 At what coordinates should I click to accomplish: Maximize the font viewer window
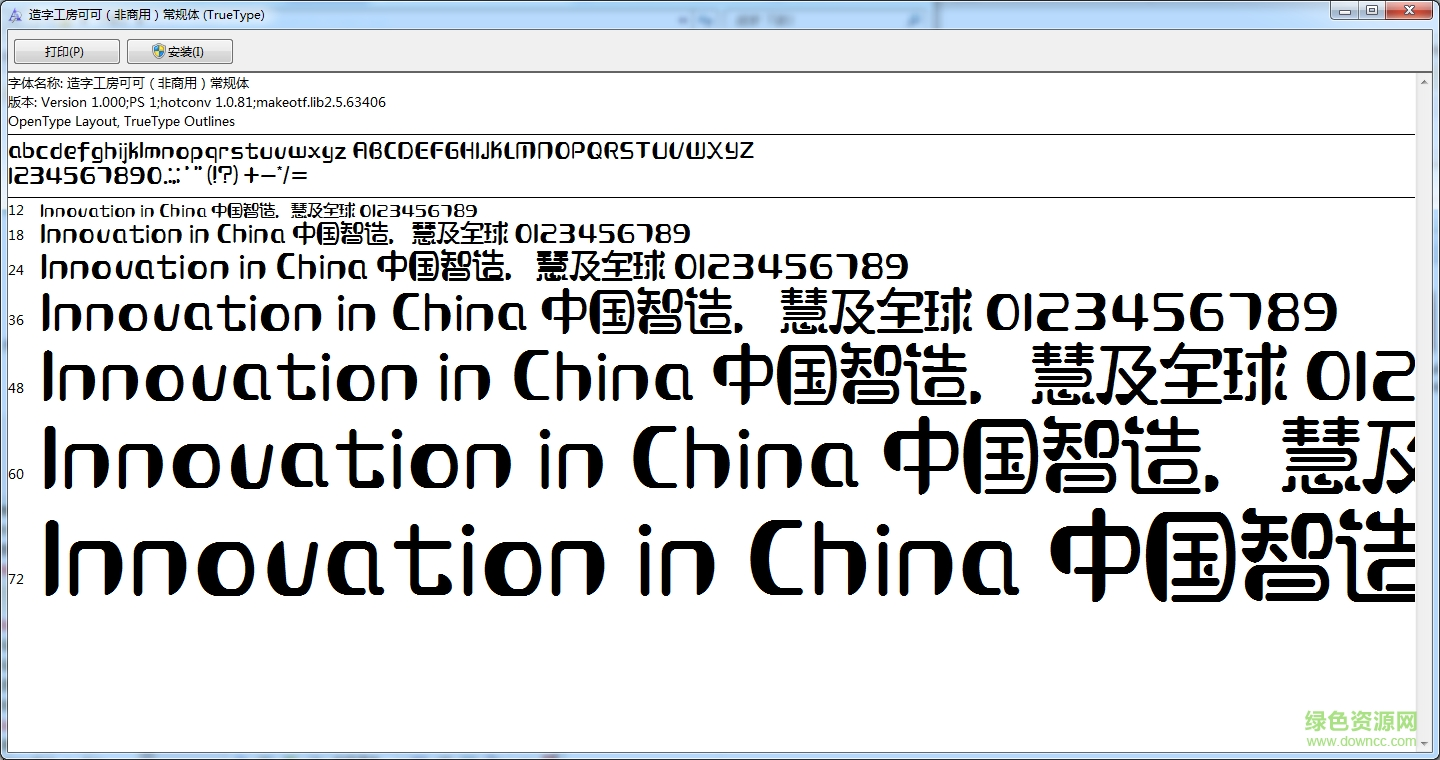1371,10
